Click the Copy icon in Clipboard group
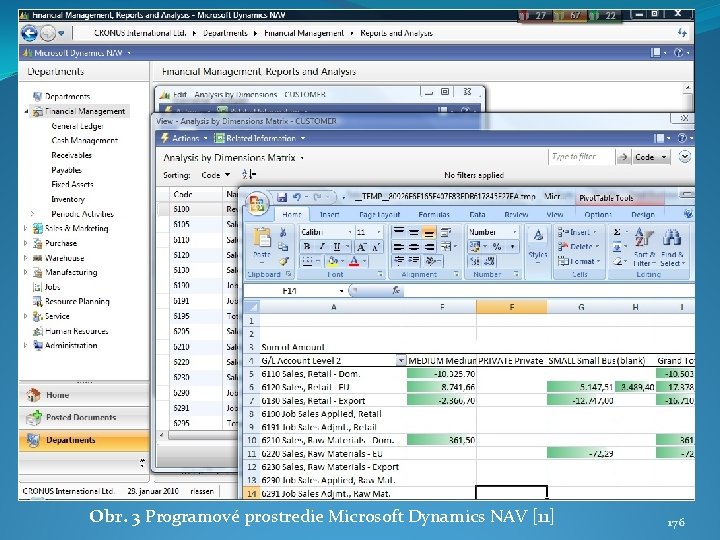The image size is (720, 540). [x=283, y=247]
